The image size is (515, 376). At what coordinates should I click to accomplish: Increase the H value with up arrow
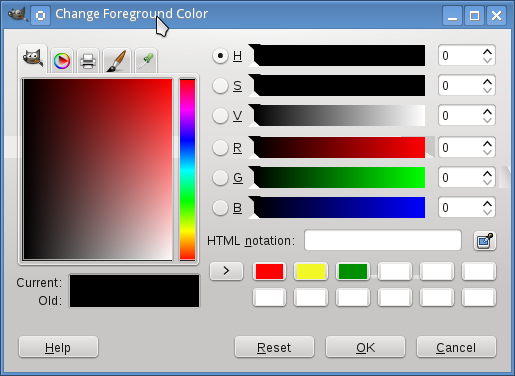pos(487,52)
